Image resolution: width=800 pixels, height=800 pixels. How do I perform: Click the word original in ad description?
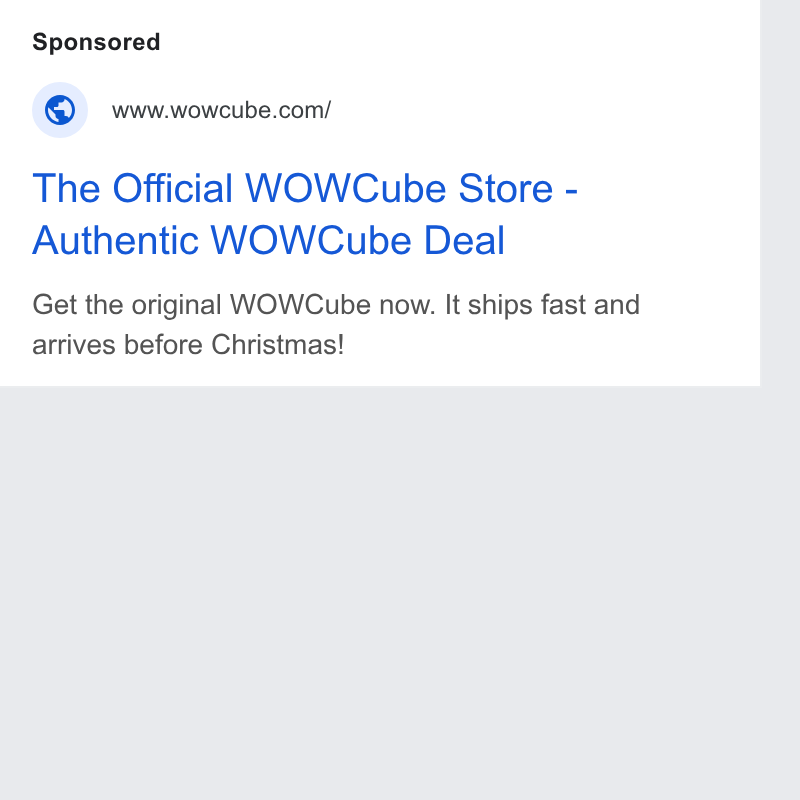(176, 305)
